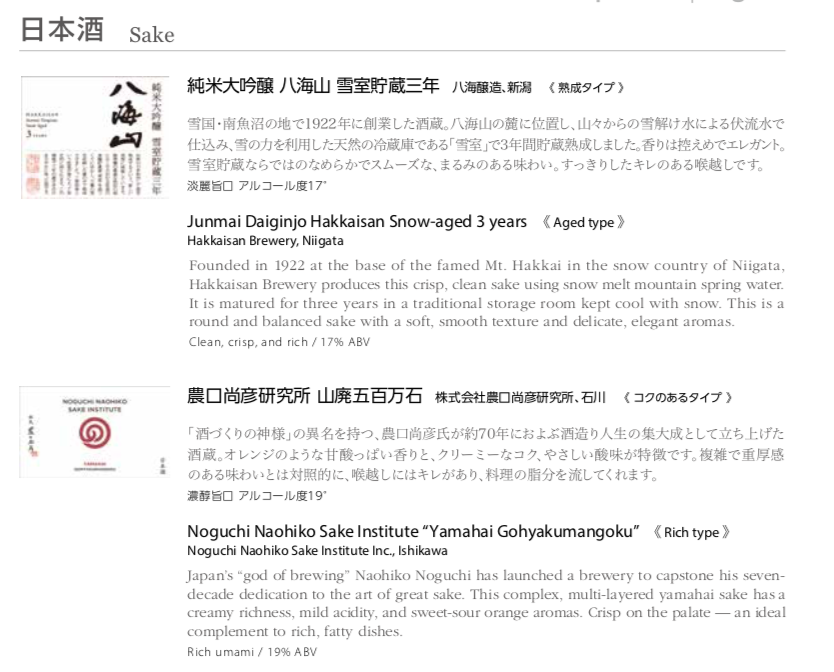Screen dimensions: 834x672
Task: Click 濃醇旨口 アルコール度19° line
Action: click(x=257, y=496)
